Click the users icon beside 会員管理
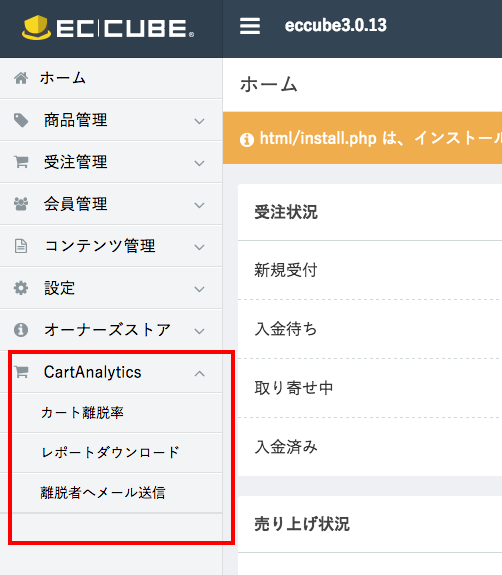This screenshot has height=575, width=502. pos(21,204)
